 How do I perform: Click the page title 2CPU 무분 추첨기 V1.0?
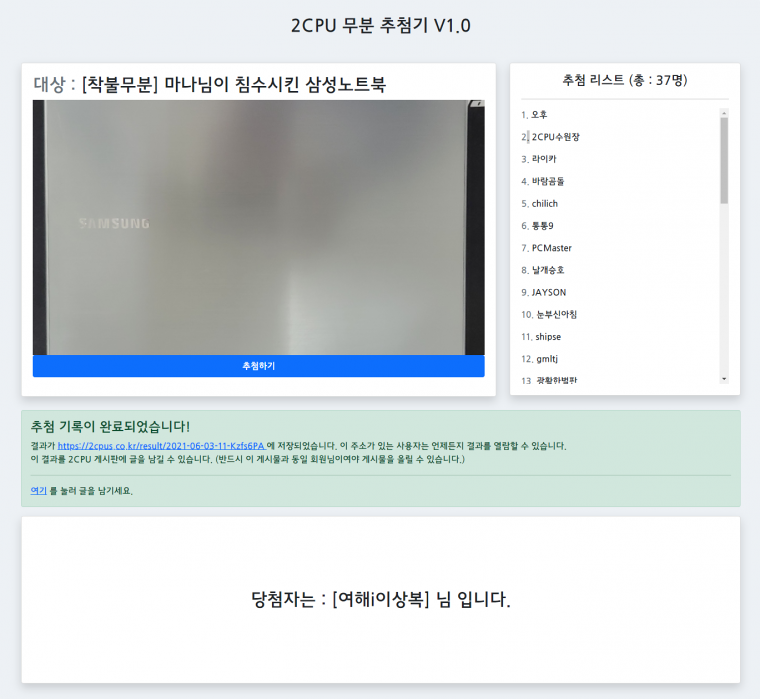[x=380, y=25]
